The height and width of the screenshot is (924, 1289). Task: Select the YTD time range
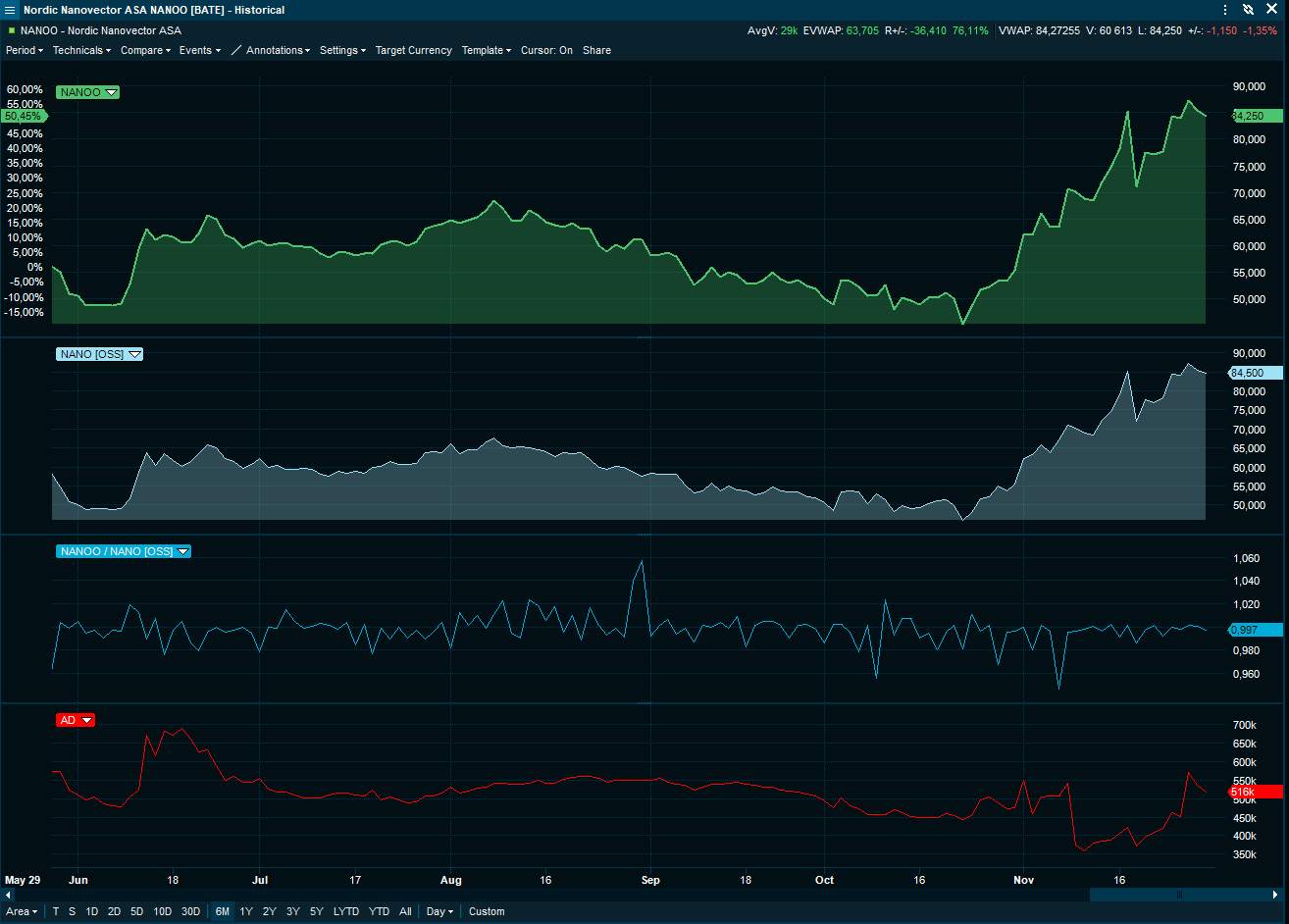point(379,911)
